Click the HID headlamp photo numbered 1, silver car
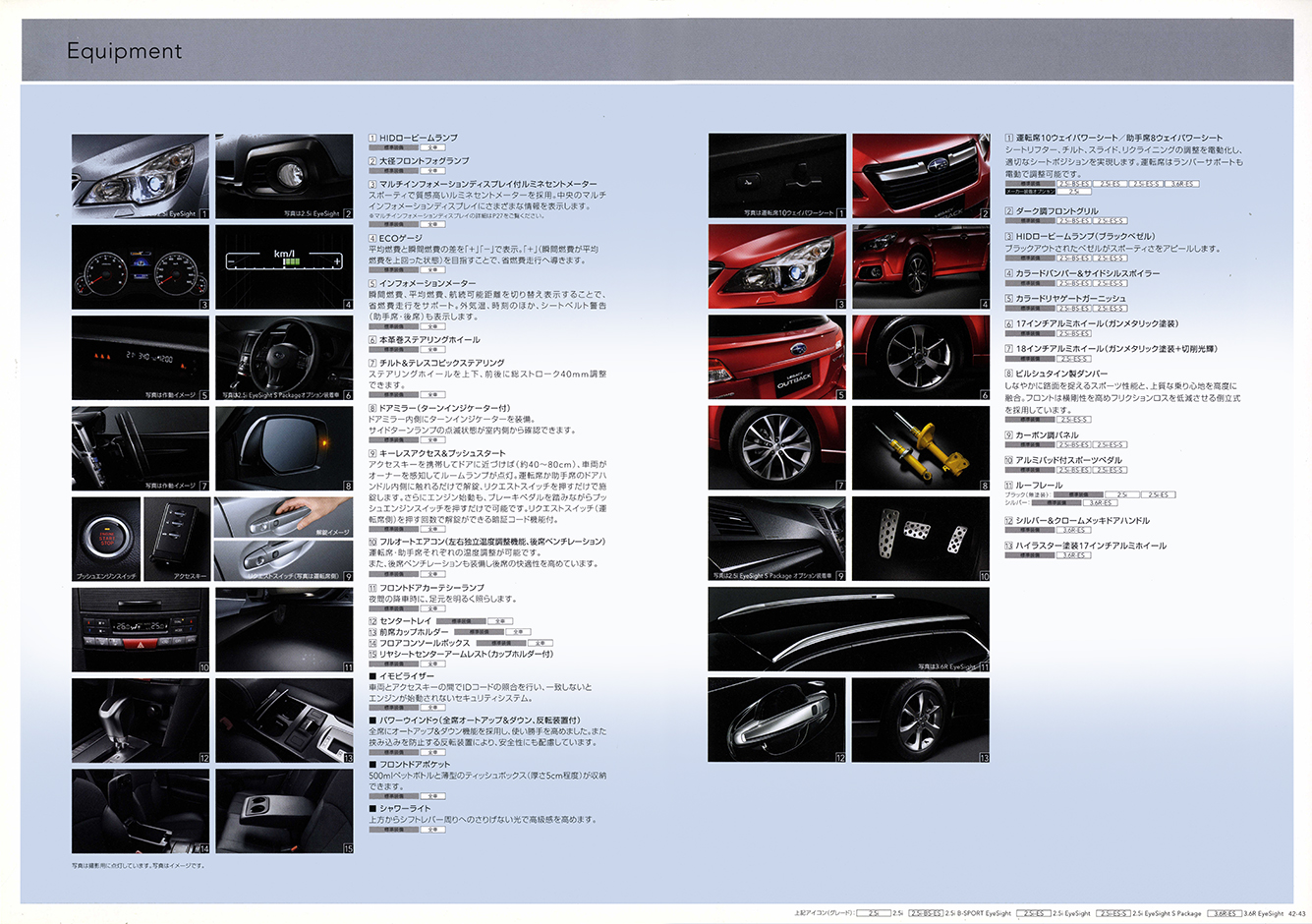The width and height of the screenshot is (1312, 924). tap(141, 177)
